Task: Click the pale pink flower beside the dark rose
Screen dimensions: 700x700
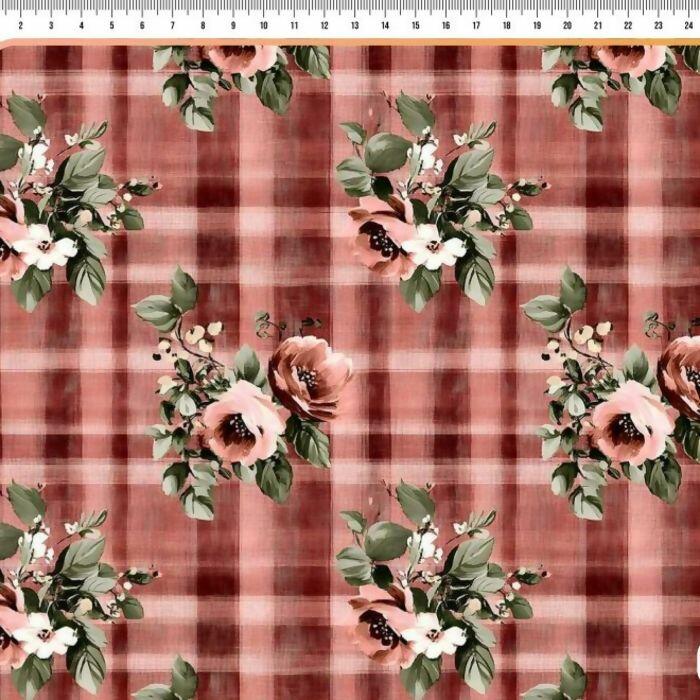Action: coord(242,422)
